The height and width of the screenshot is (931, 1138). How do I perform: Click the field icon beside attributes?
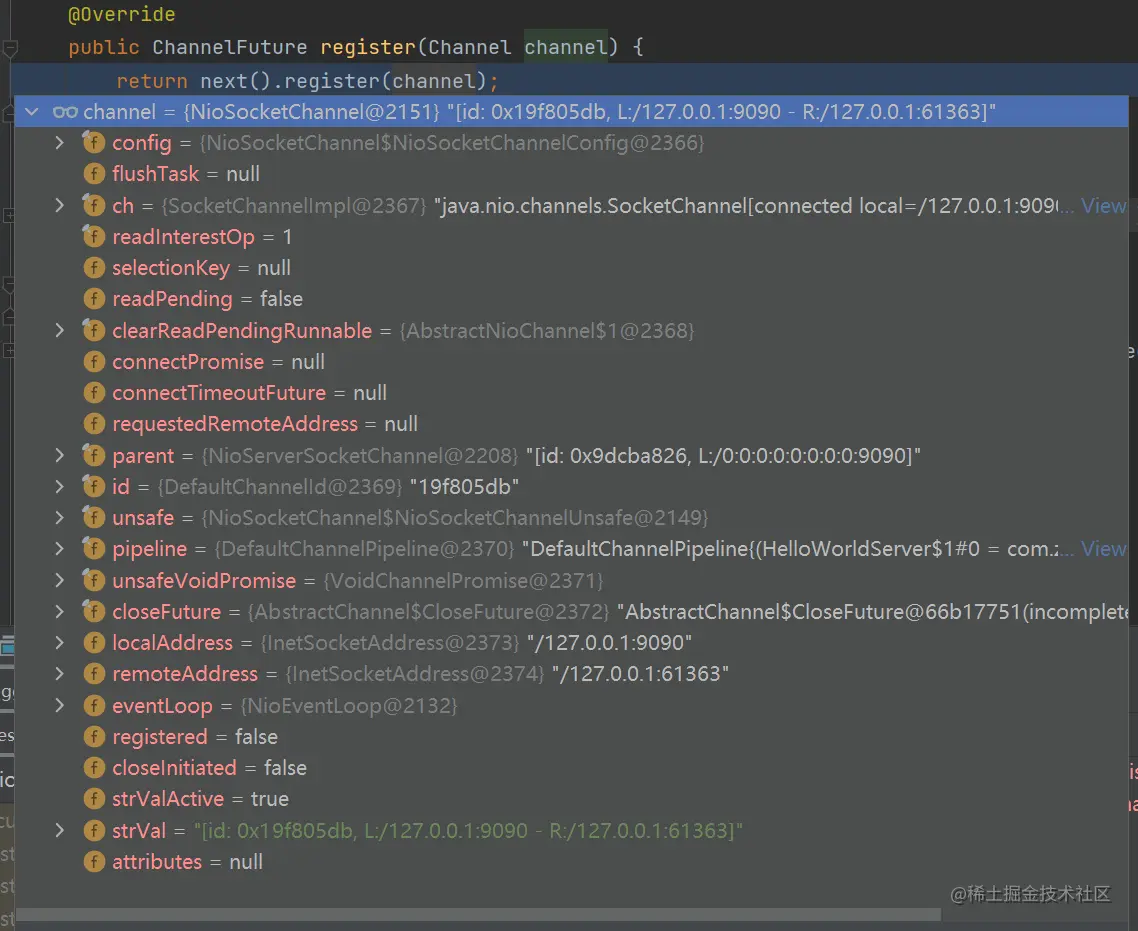(94, 861)
